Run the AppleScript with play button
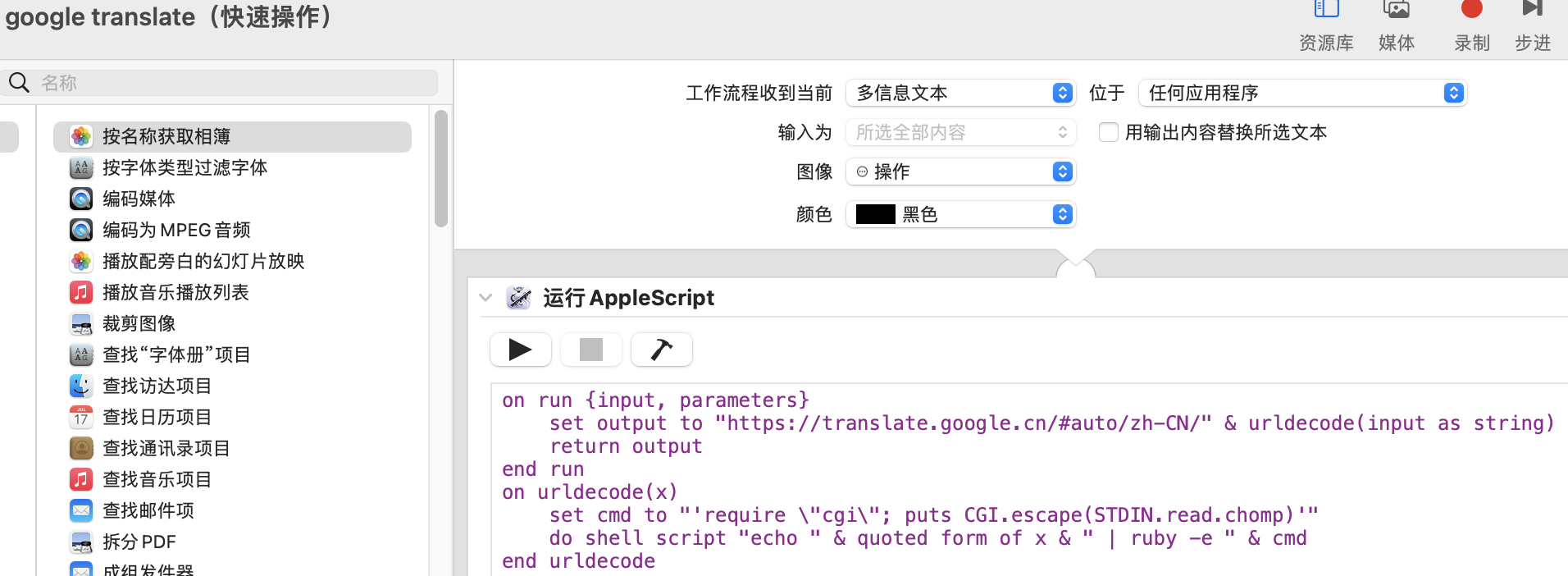 (x=521, y=350)
